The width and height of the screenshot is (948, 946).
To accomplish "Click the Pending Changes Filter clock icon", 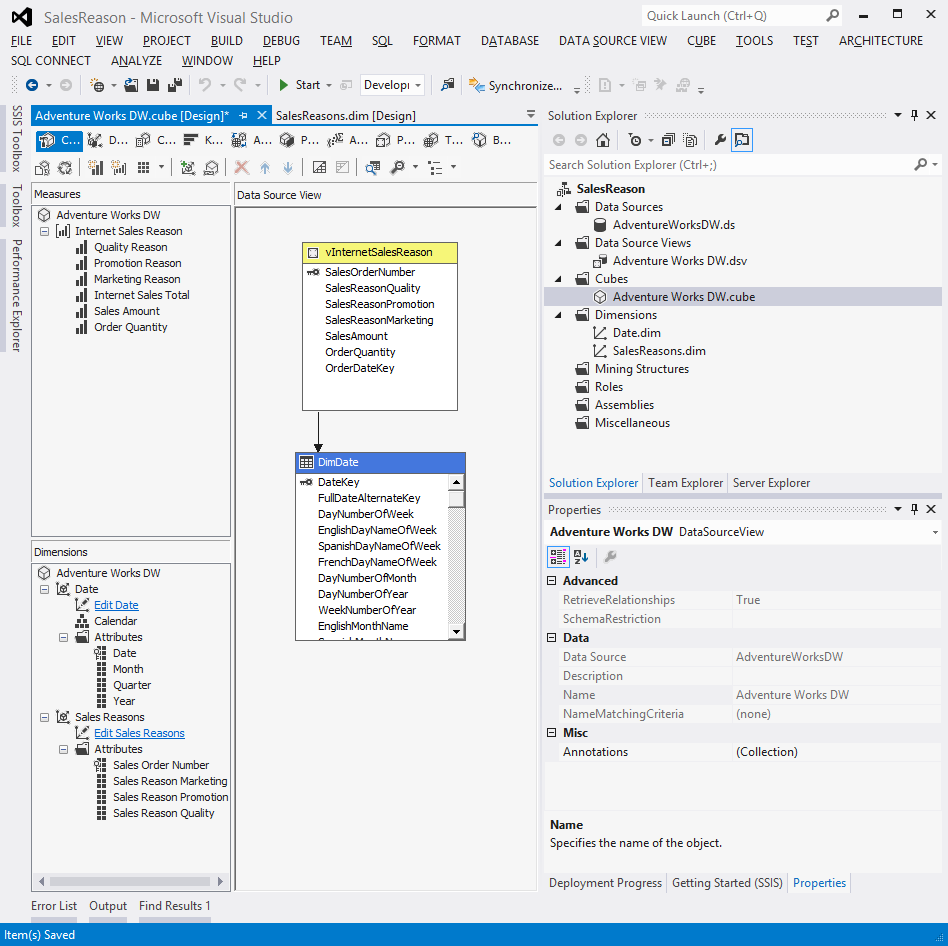I will point(635,140).
